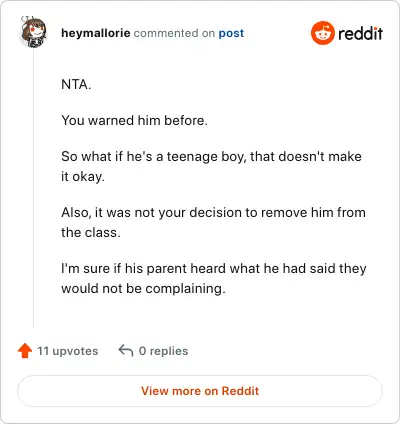Screen dimensions: 400x424
Task: Click the heymallorie avatar image
Action: point(33,32)
